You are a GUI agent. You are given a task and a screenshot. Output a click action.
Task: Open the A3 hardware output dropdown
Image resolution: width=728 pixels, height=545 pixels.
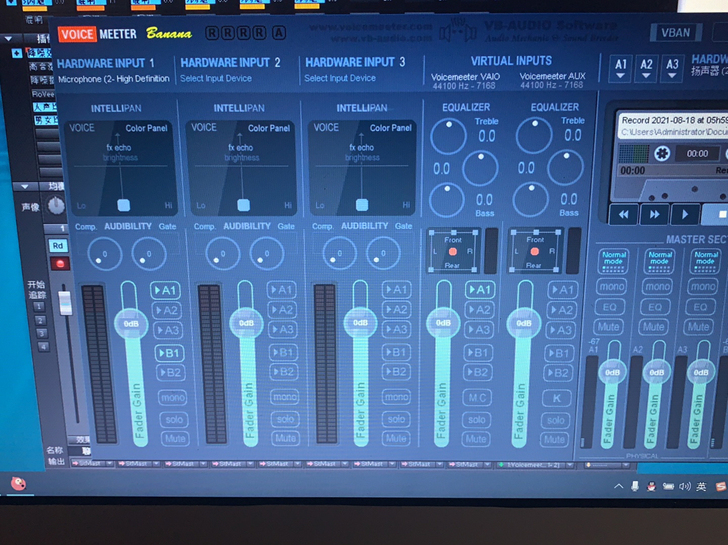click(672, 68)
